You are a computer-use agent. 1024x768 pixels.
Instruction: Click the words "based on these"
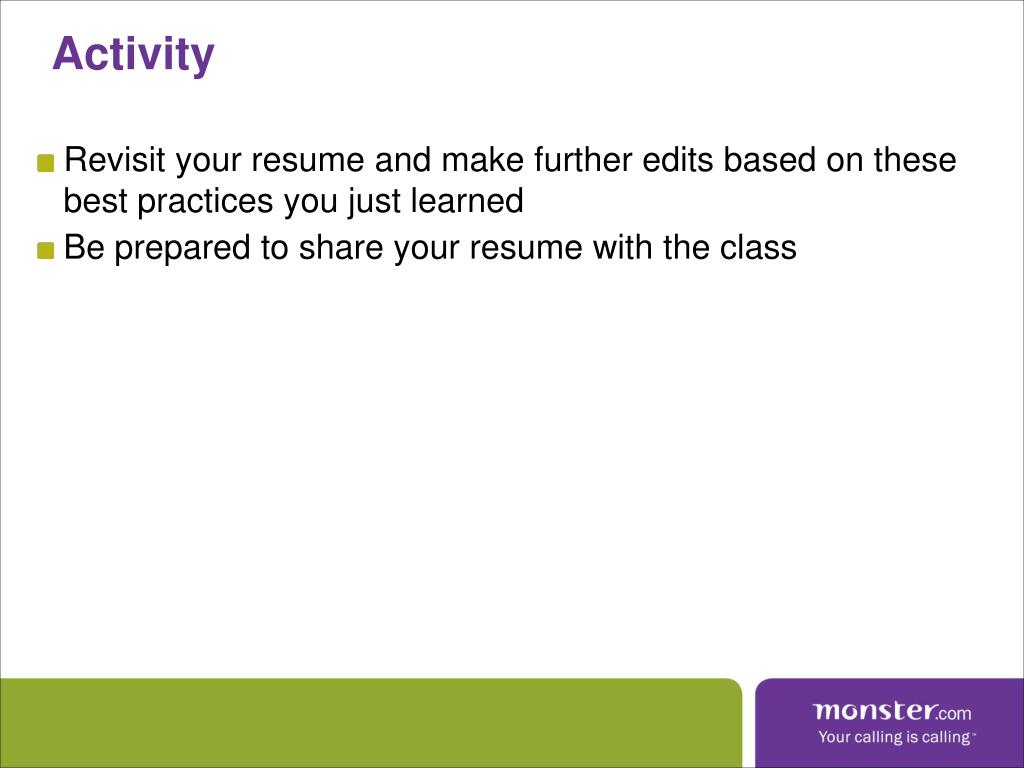tap(840, 160)
